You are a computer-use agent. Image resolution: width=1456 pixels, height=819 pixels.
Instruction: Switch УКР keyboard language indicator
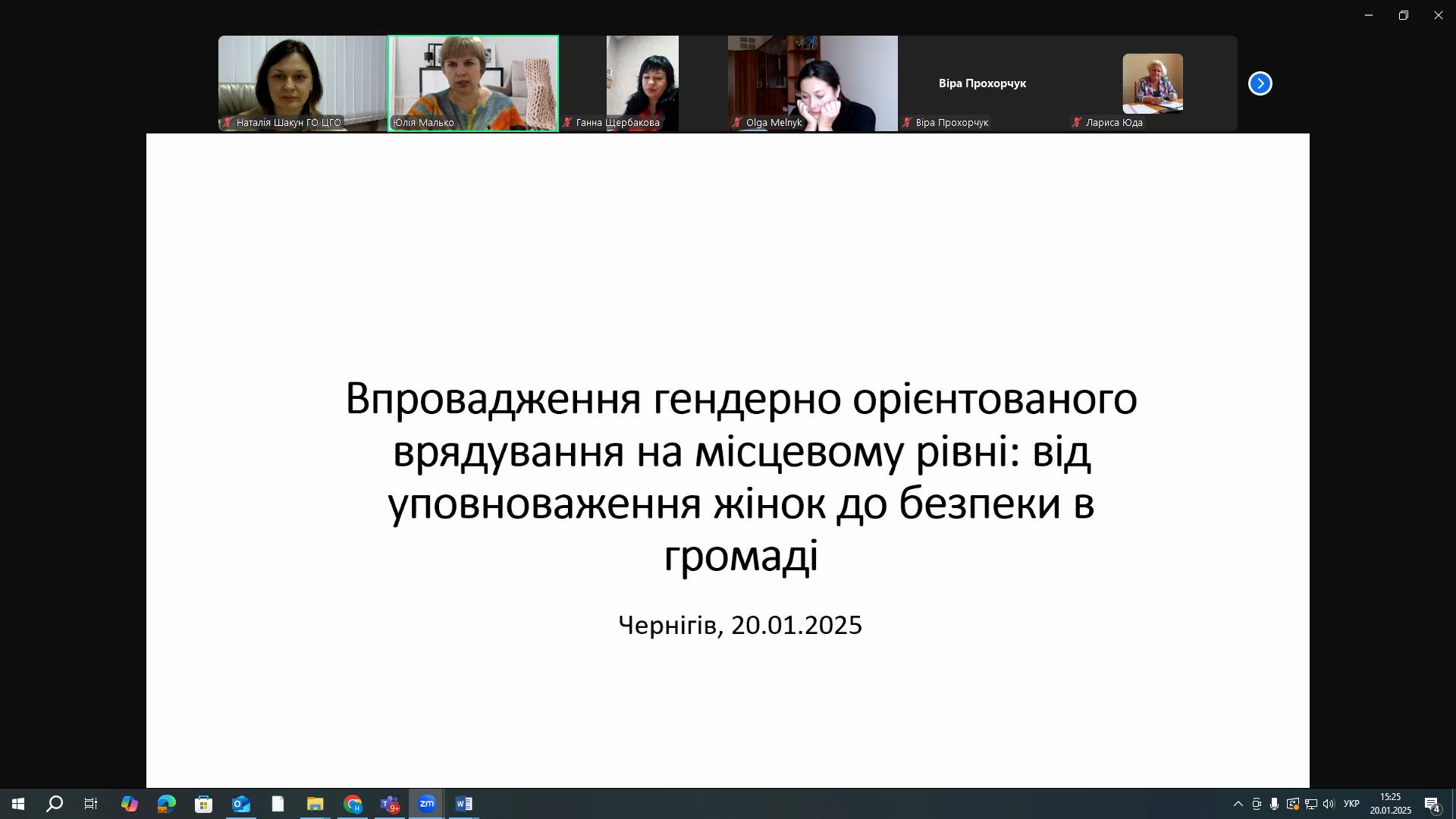coord(1351,804)
